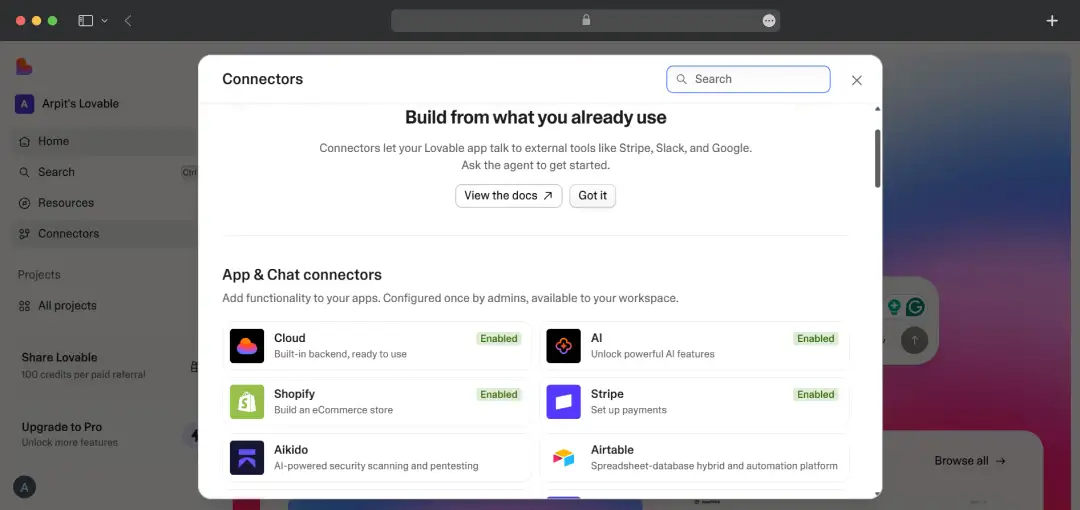Click the Stripe Enabled badge
The height and width of the screenshot is (510, 1080).
(x=816, y=394)
